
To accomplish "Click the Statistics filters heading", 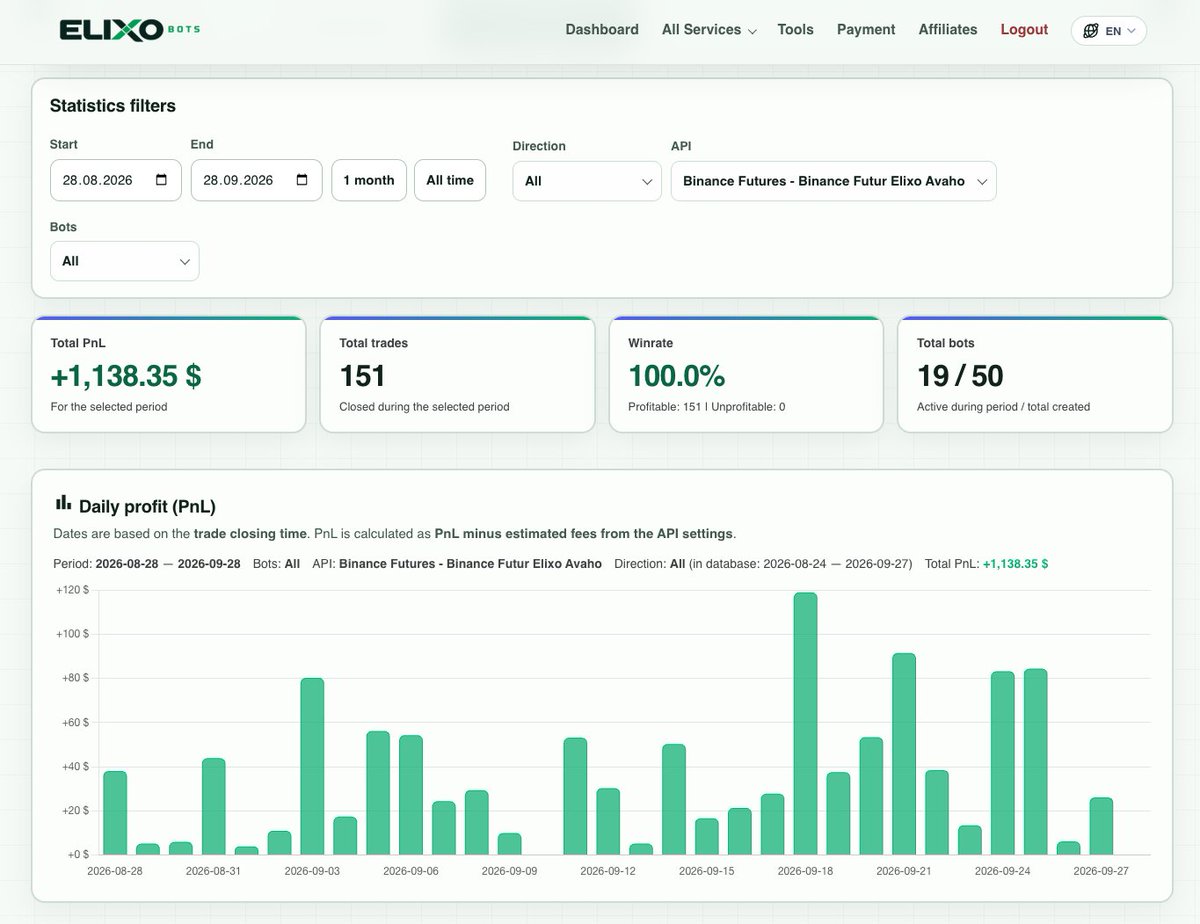I will click(x=113, y=106).
